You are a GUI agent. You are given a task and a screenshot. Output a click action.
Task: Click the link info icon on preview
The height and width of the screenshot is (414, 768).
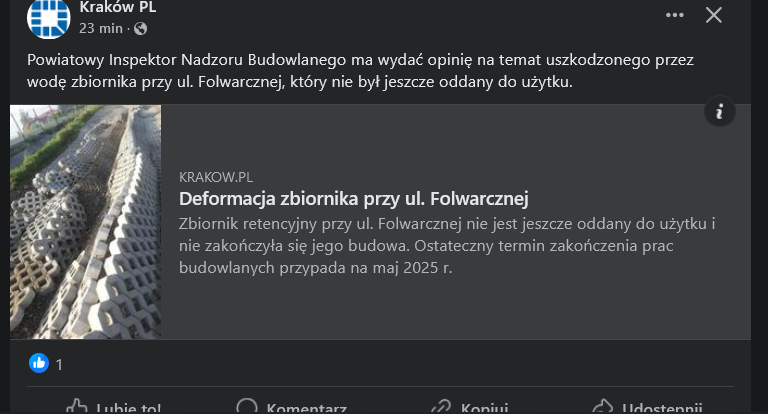720,111
